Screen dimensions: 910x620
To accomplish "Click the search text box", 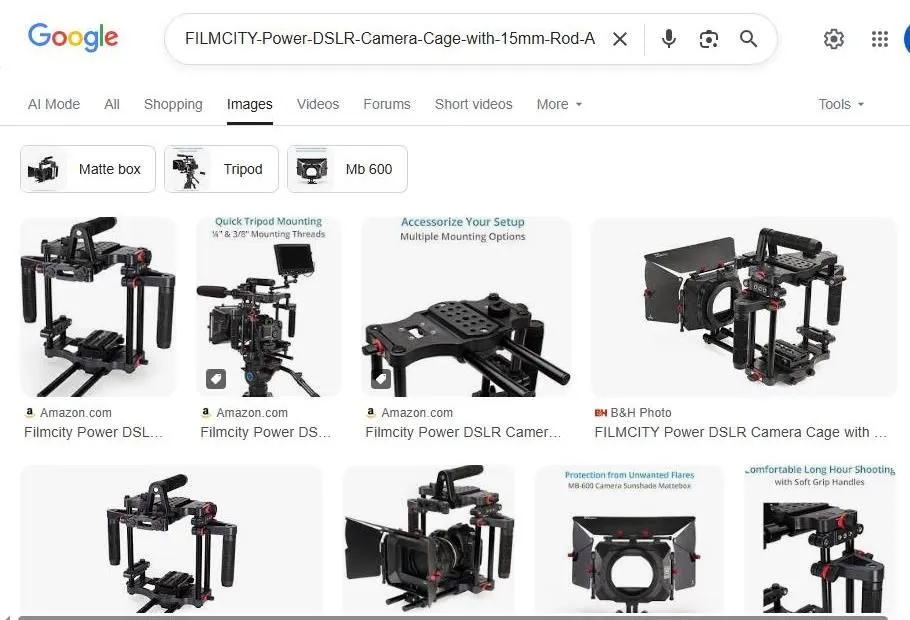I will (390, 39).
